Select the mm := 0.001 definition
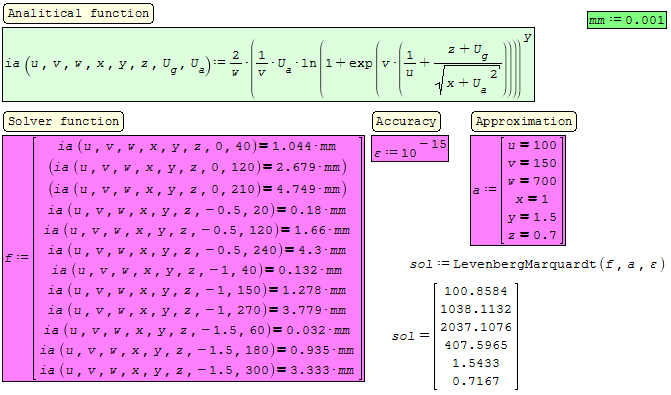 [626, 20]
